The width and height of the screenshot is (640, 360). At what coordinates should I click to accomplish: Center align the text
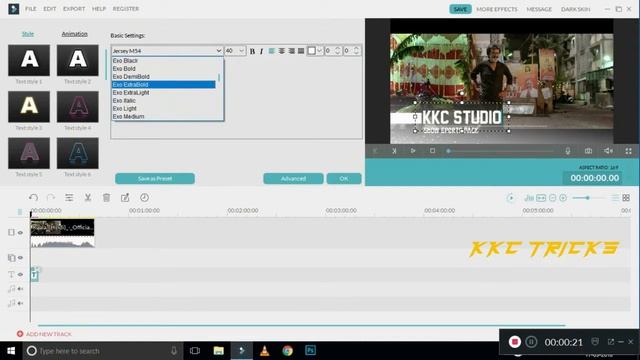click(x=282, y=51)
